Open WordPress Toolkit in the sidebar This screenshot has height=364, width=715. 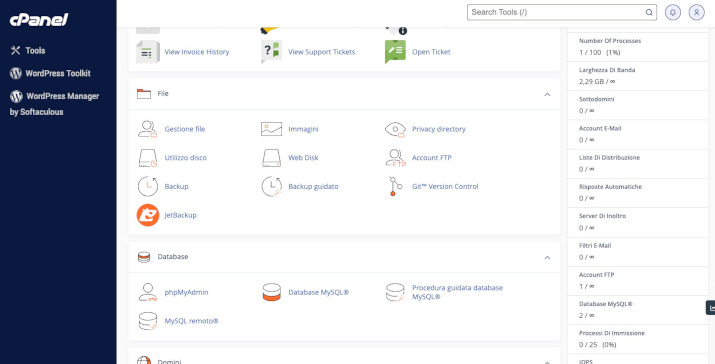pyautogui.click(x=50, y=73)
